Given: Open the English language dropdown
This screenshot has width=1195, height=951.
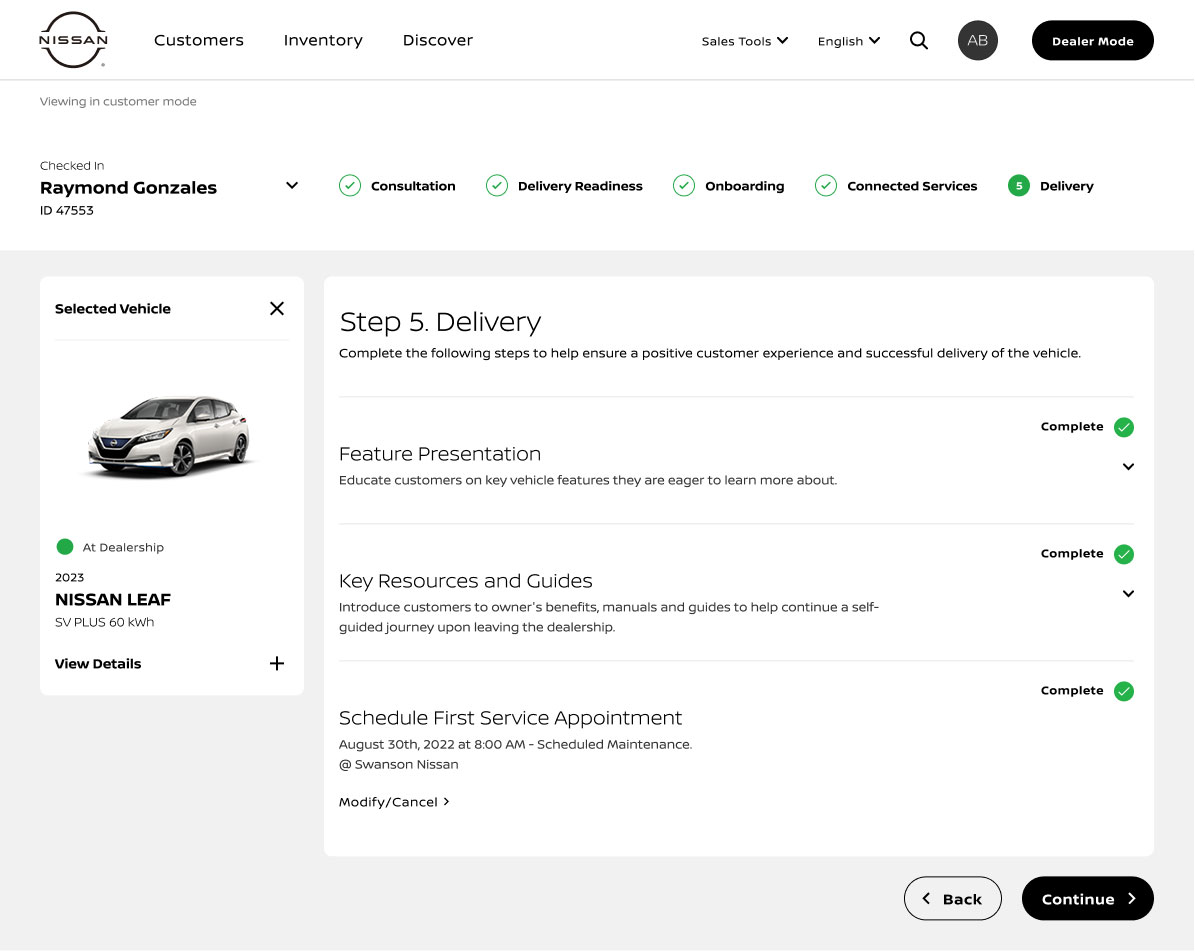Looking at the screenshot, I should coord(848,41).
